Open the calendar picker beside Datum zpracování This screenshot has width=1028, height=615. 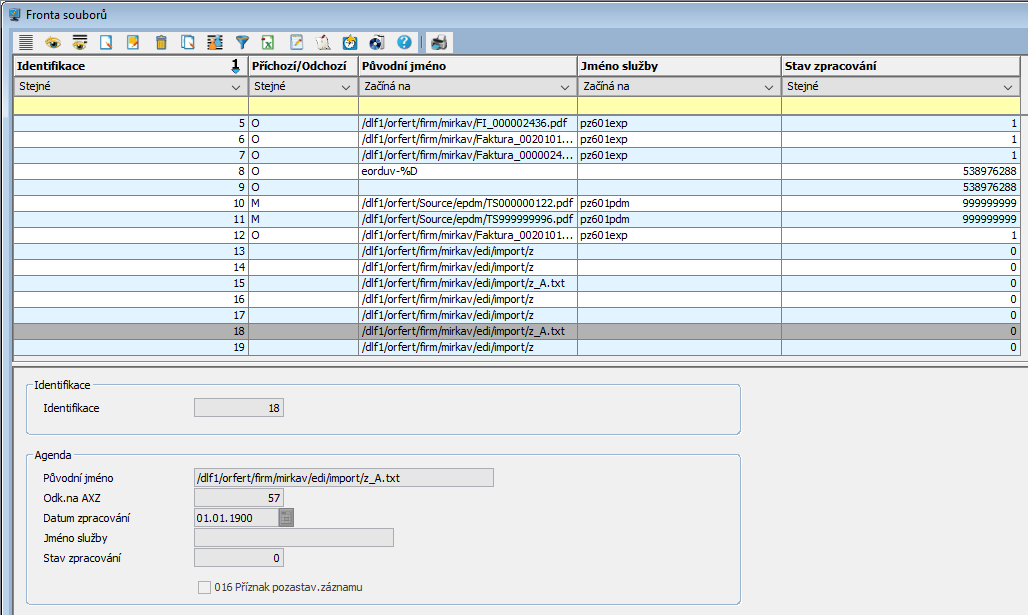tap(287, 518)
